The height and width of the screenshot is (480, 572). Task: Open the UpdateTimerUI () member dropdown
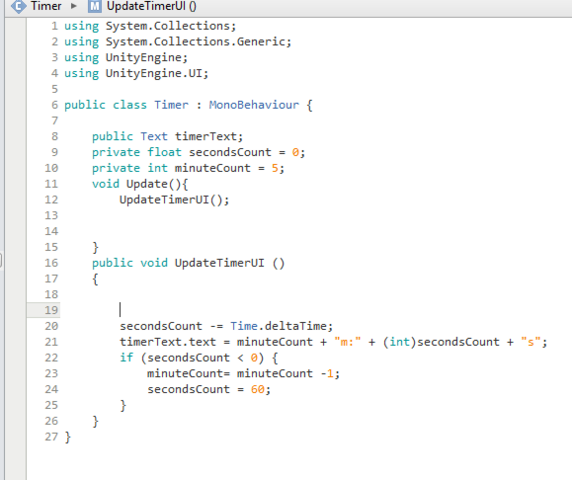pos(151,6)
